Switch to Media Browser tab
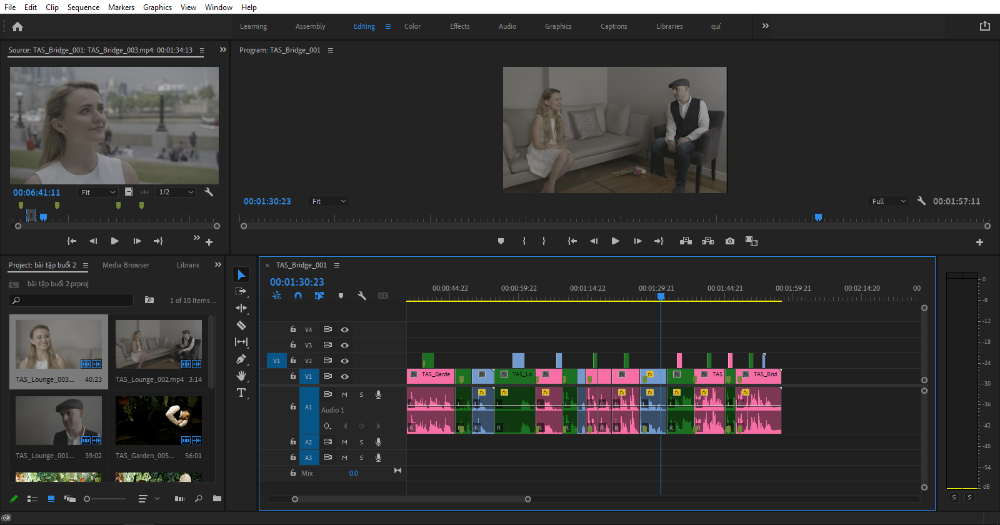 point(126,265)
